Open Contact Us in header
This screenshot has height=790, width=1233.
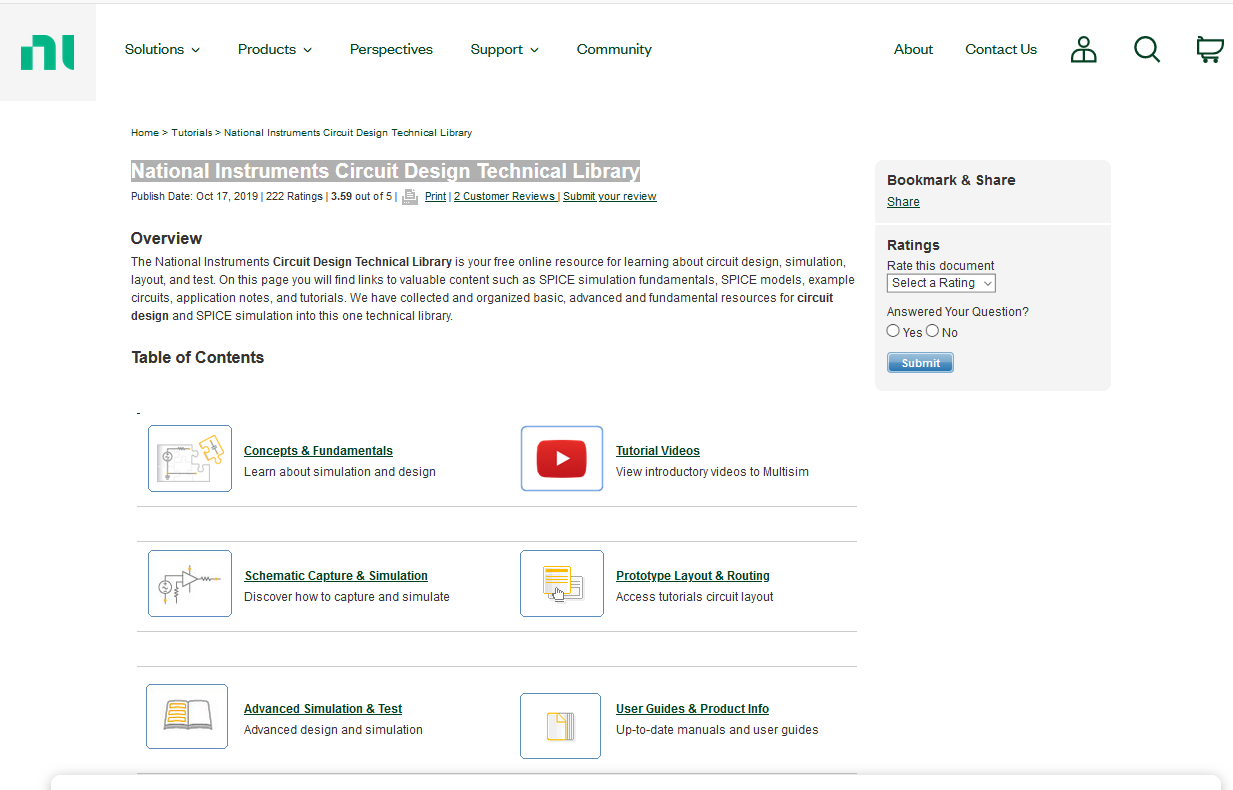(1001, 49)
